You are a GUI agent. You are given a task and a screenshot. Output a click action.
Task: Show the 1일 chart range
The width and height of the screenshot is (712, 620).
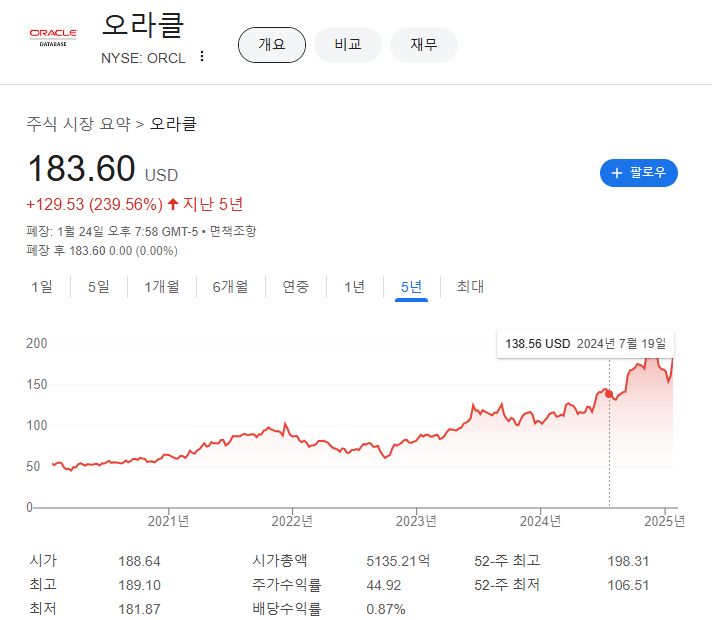(x=42, y=287)
